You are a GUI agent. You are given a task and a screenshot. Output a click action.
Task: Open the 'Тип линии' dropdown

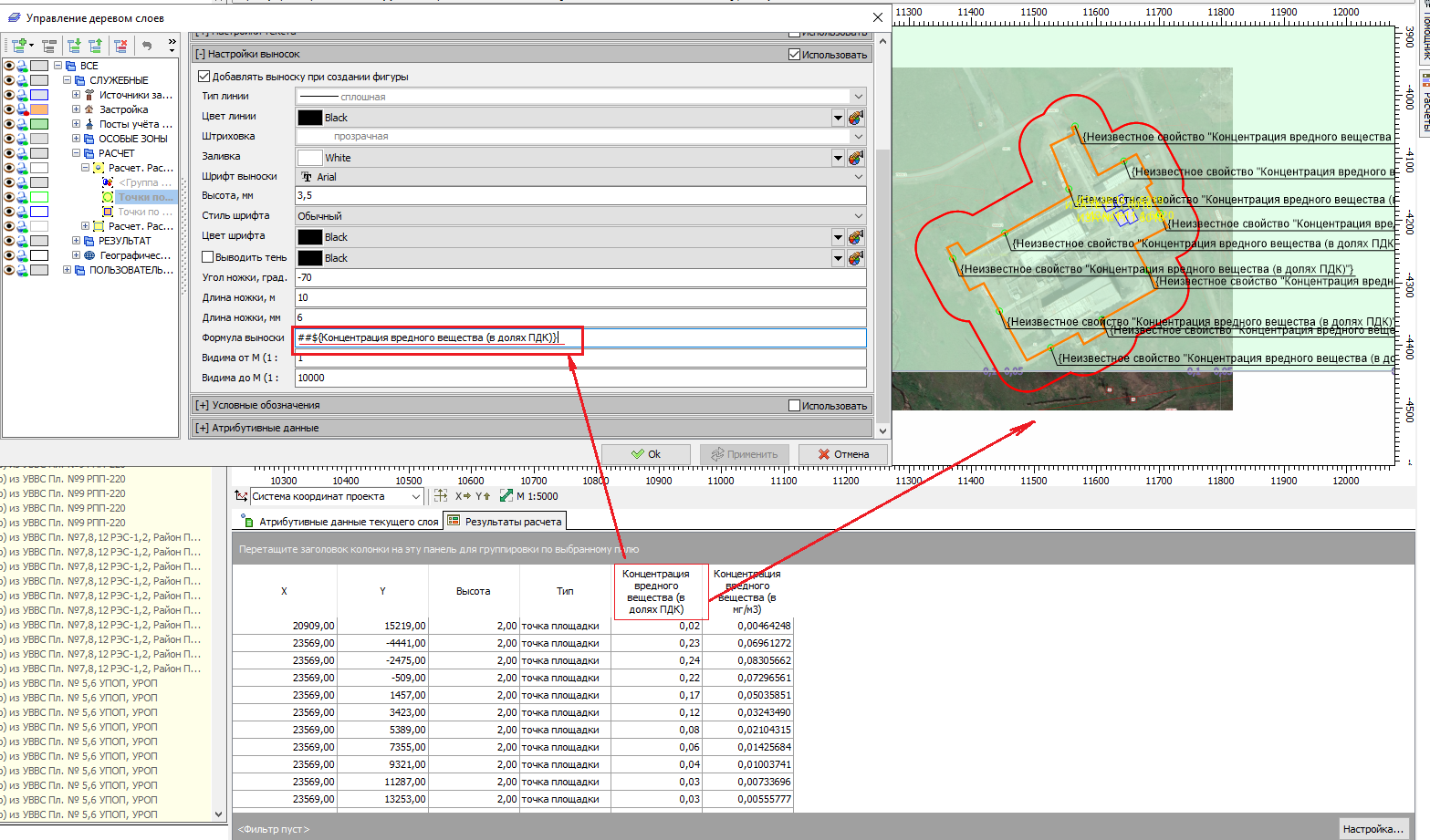(x=858, y=97)
